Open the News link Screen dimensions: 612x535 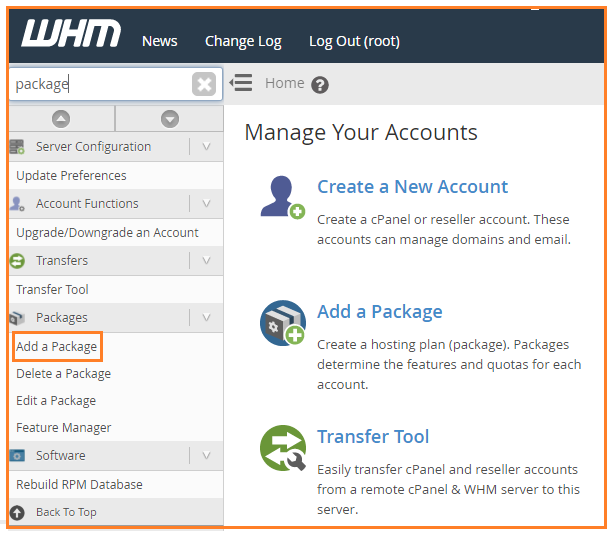tap(160, 41)
